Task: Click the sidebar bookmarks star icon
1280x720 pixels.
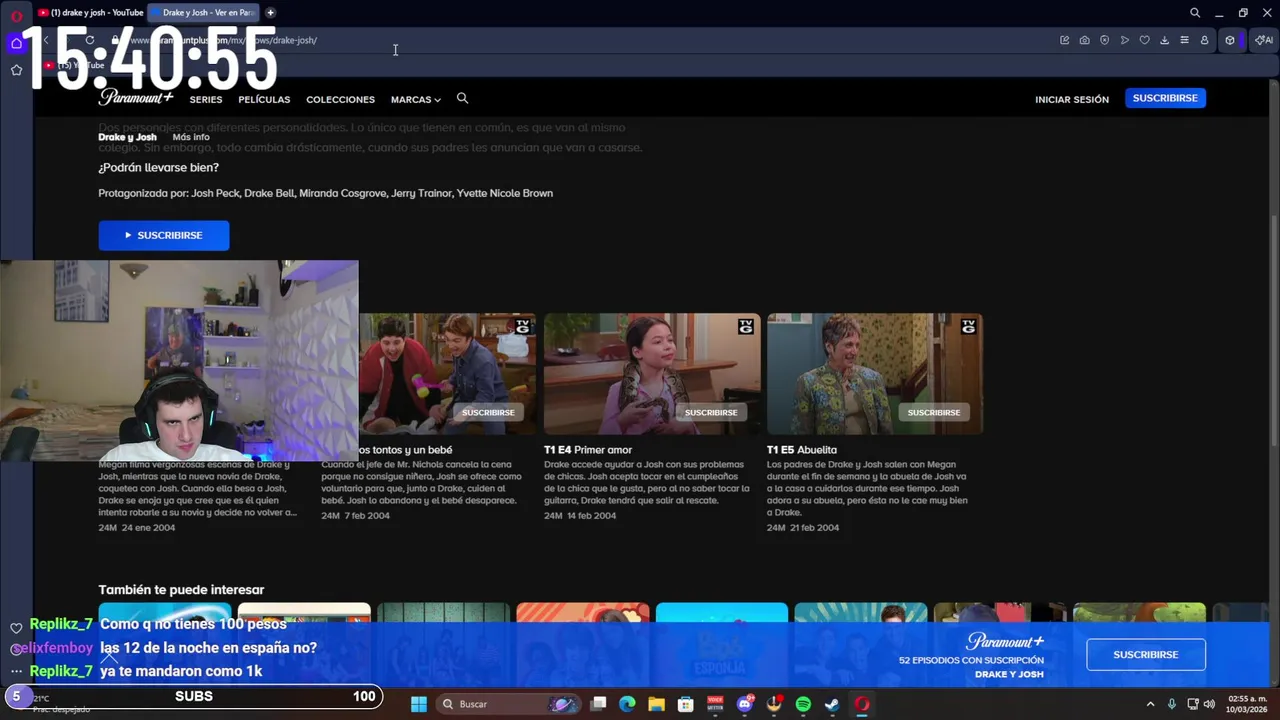Action: 16,70
